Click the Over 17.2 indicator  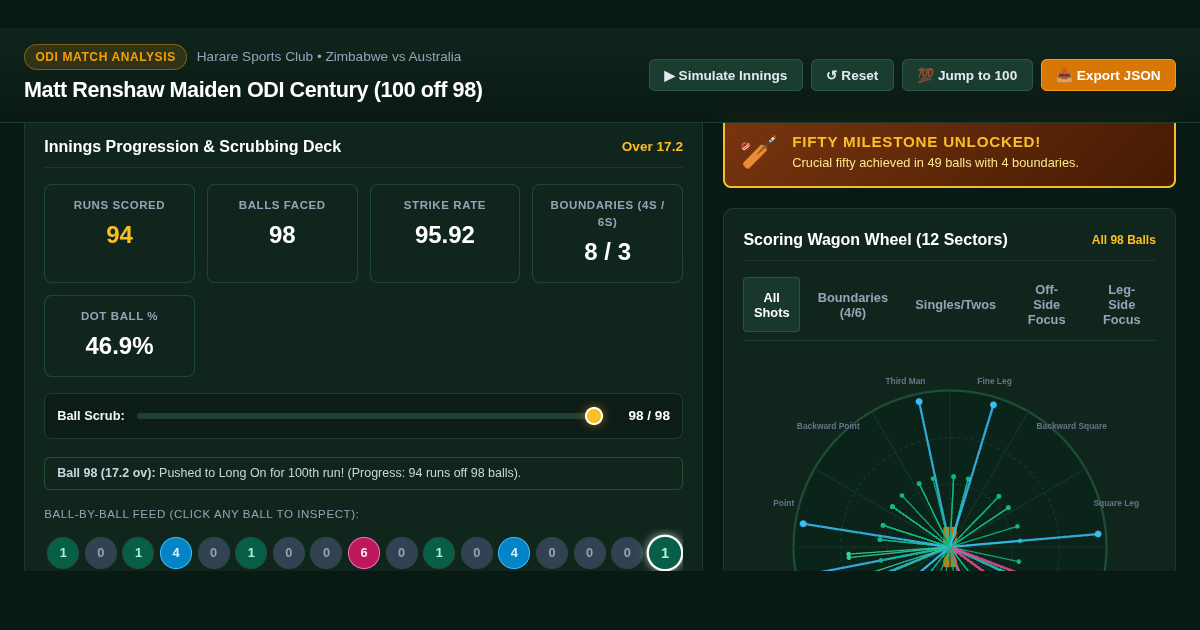[652, 147]
